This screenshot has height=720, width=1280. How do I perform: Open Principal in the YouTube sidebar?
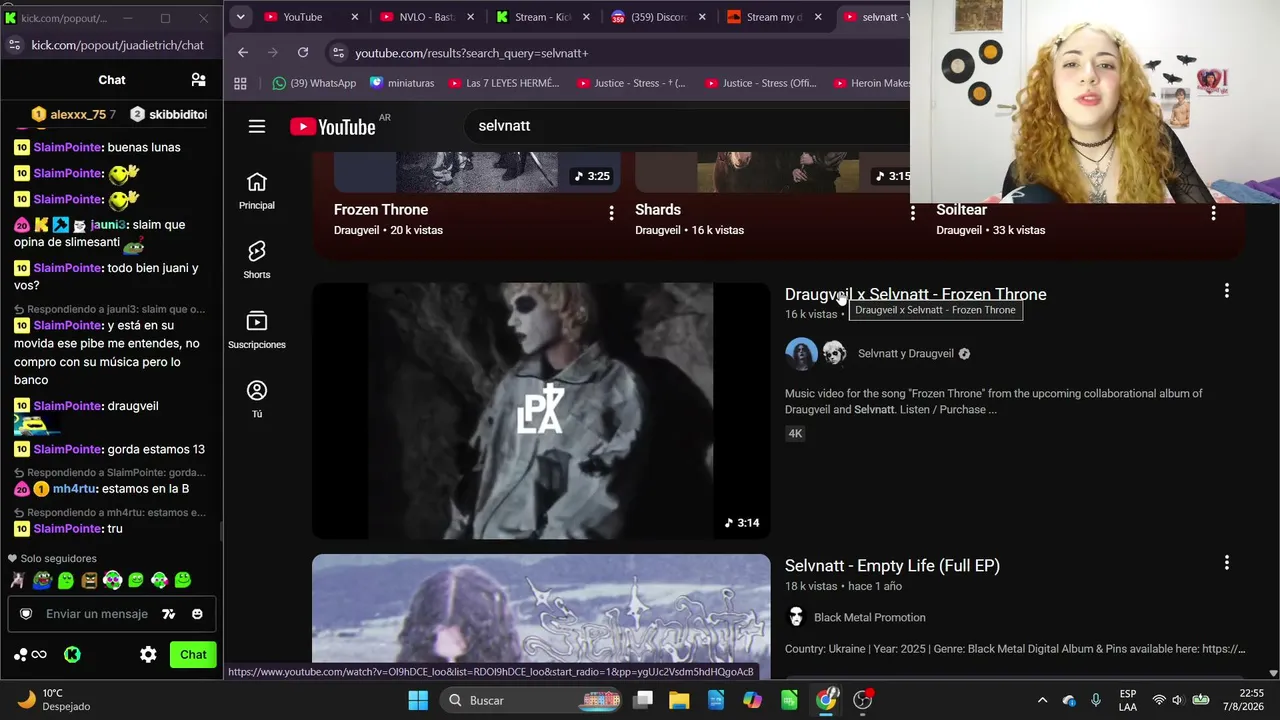pyautogui.click(x=257, y=191)
